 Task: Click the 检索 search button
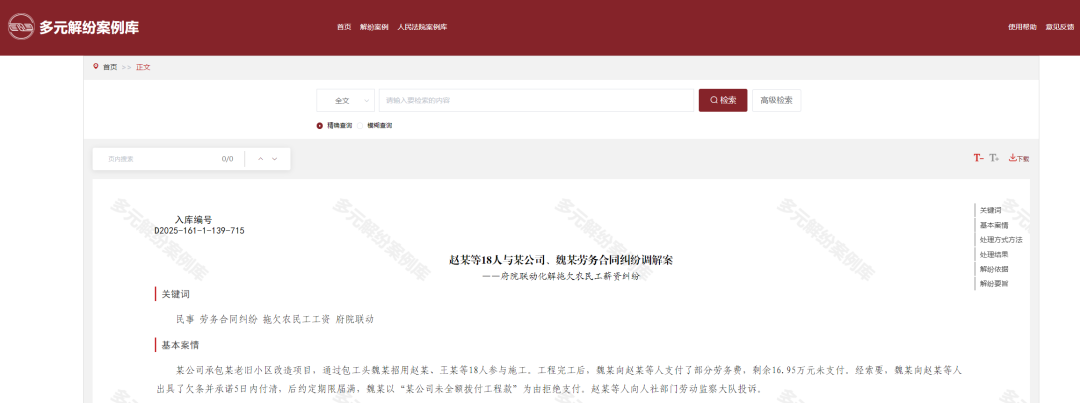click(723, 100)
